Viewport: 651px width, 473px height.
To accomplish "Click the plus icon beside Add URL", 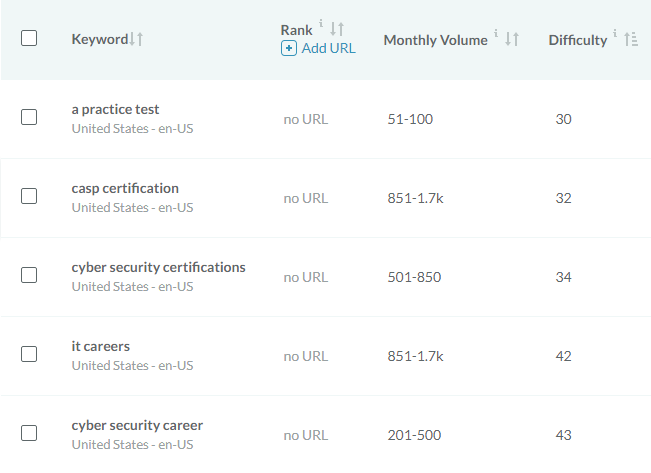I will click(289, 48).
